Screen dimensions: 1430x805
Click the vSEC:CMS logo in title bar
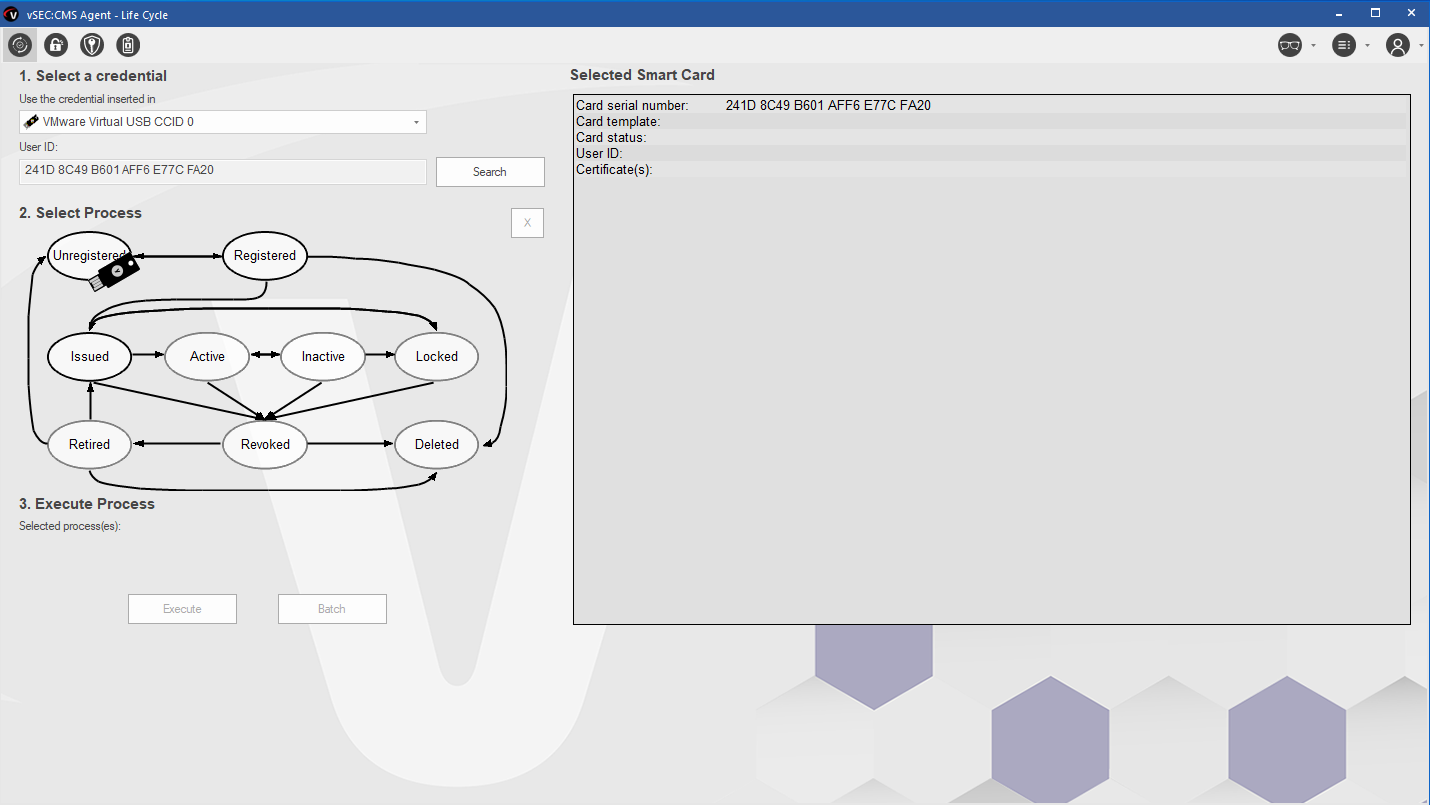12,13
